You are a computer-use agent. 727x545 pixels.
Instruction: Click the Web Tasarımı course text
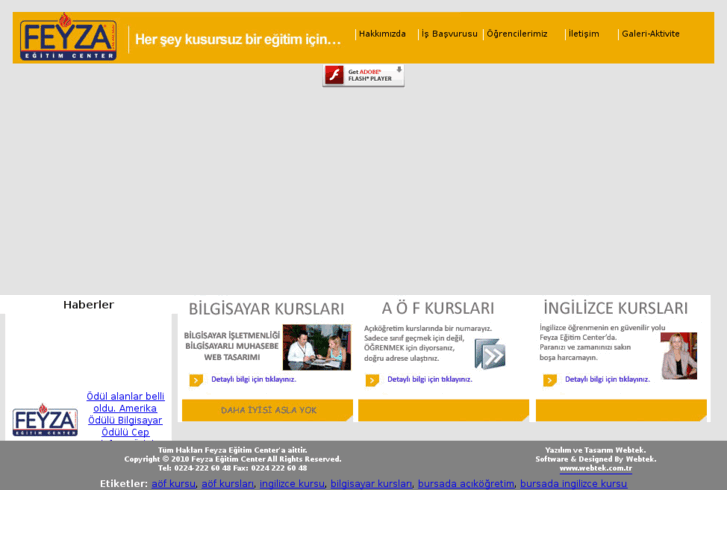tap(232, 358)
